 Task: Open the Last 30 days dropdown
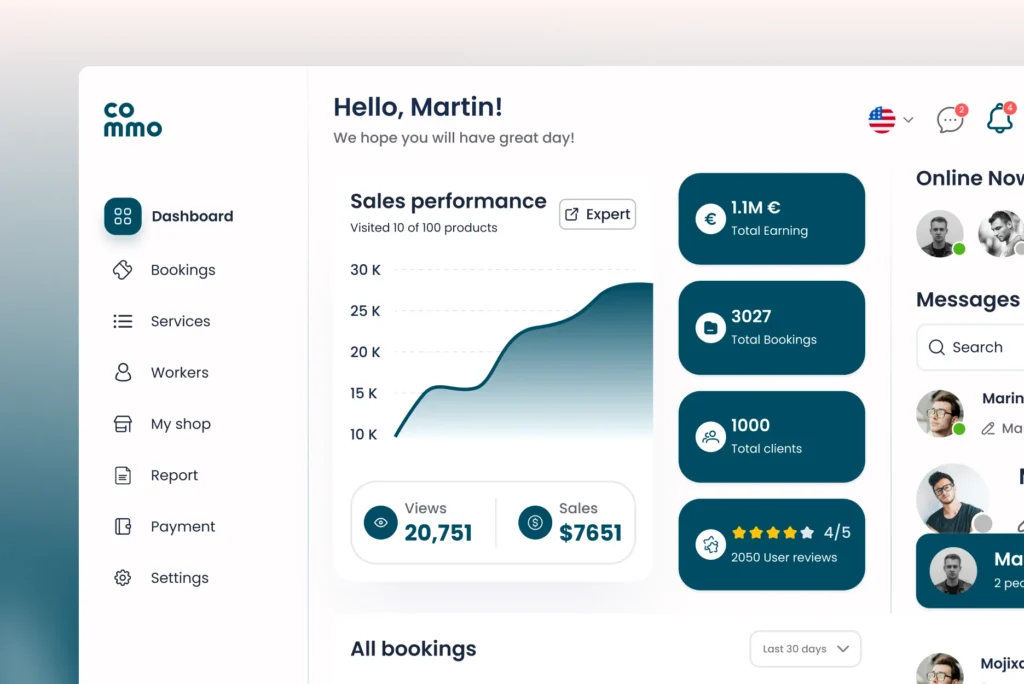[805, 649]
